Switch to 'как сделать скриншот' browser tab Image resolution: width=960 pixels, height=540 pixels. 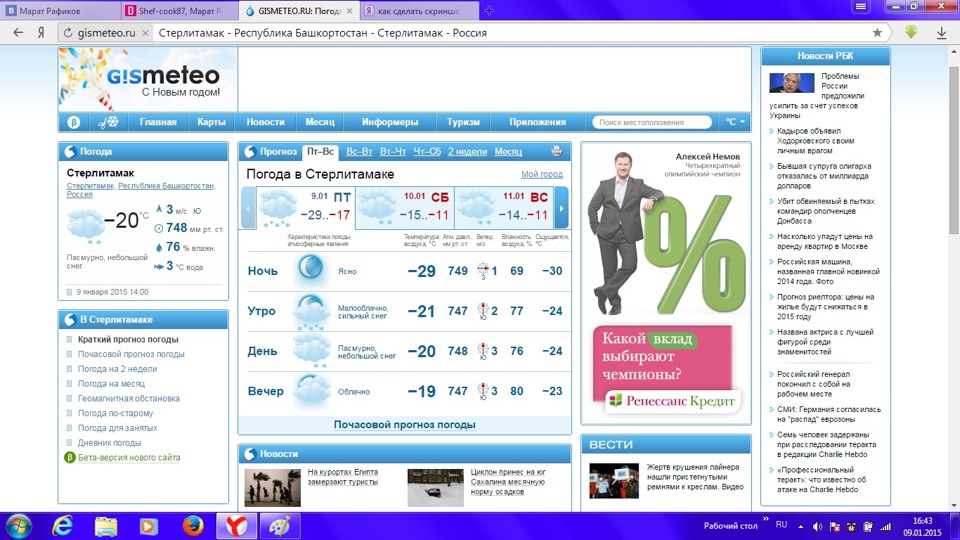coord(419,10)
